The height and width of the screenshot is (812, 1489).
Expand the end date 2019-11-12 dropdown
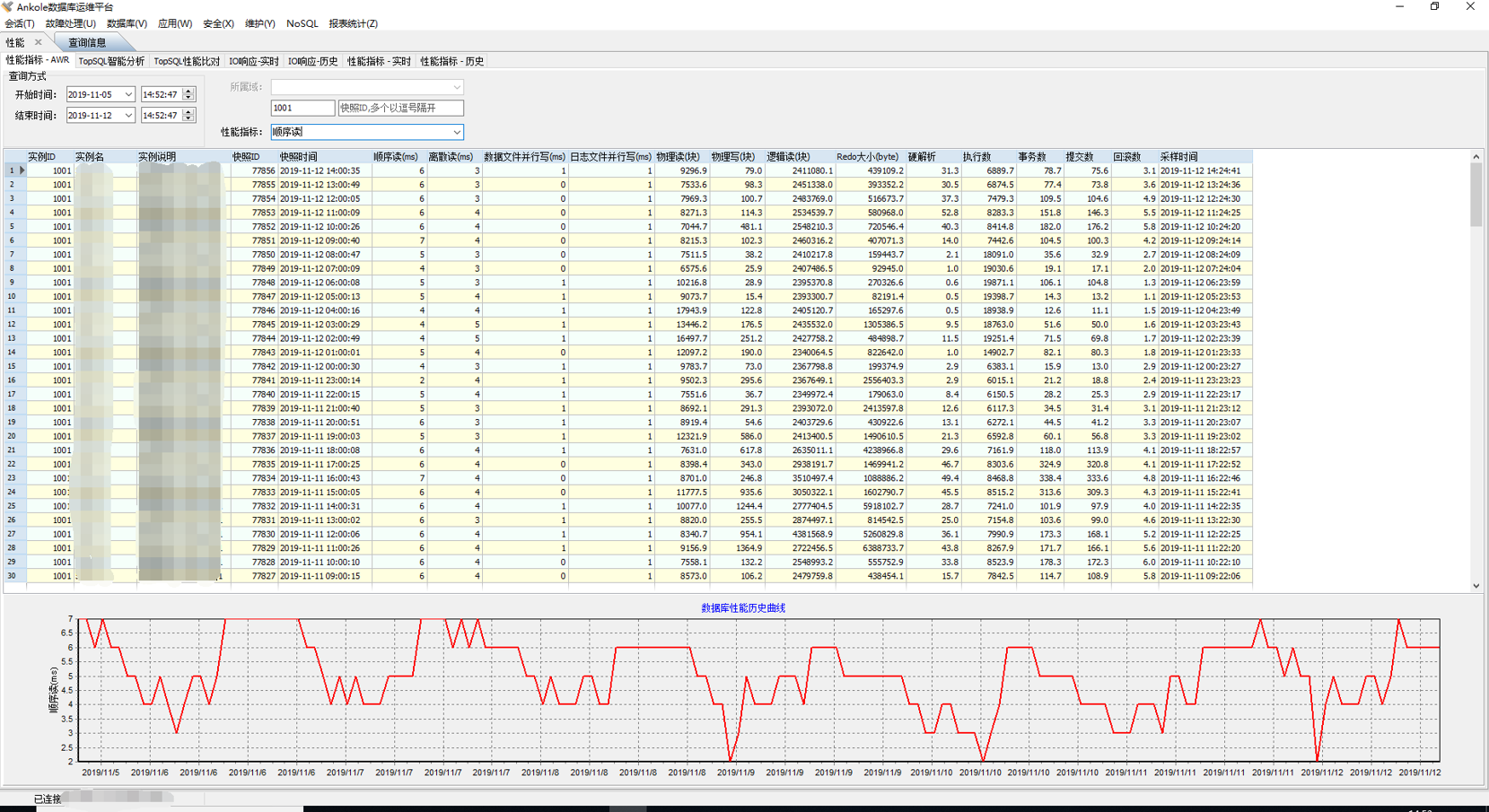[x=128, y=115]
